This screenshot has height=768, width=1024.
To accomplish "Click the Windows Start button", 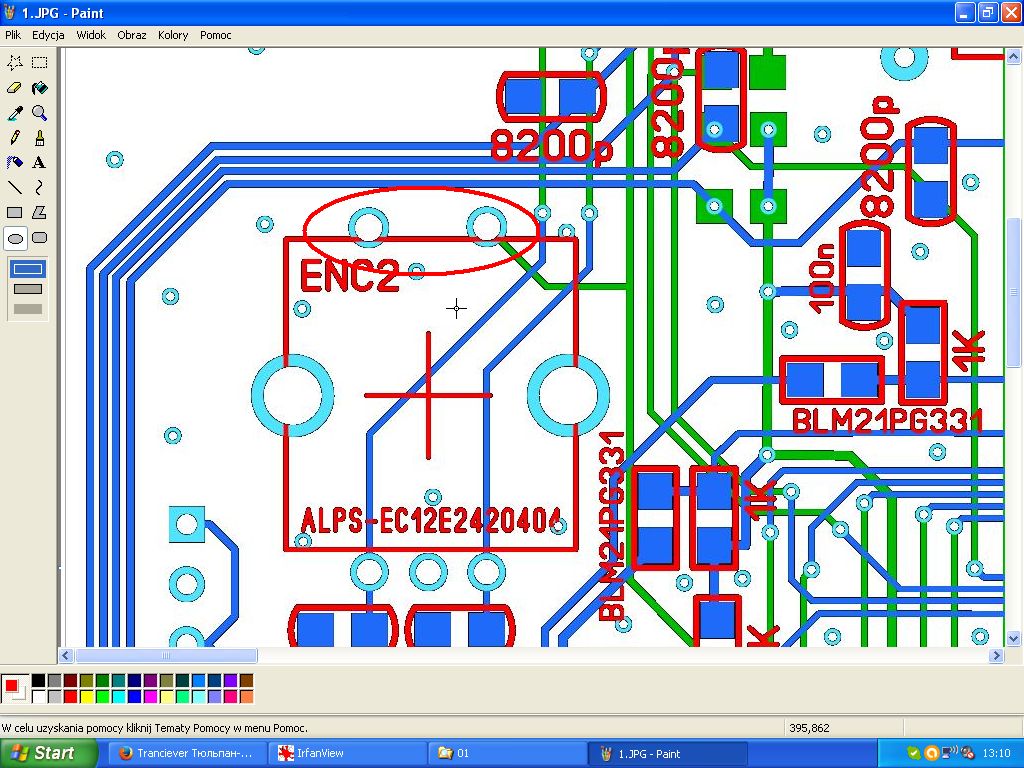I will pos(42,753).
